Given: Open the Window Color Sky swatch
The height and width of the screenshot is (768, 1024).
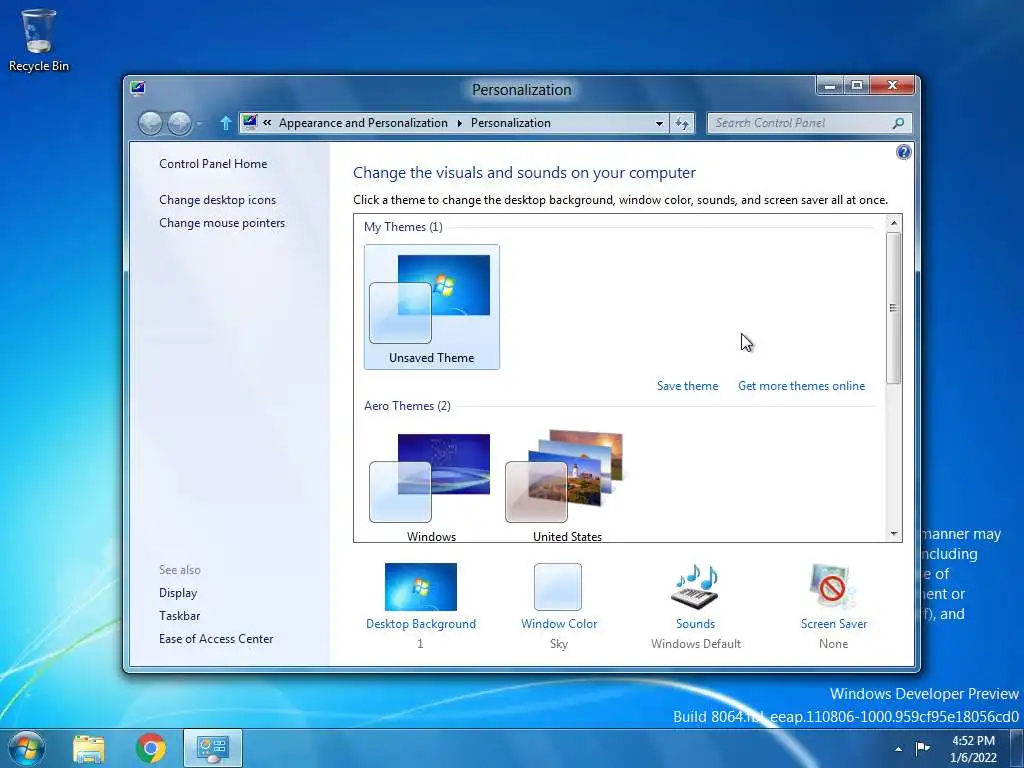Looking at the screenshot, I should 558,587.
